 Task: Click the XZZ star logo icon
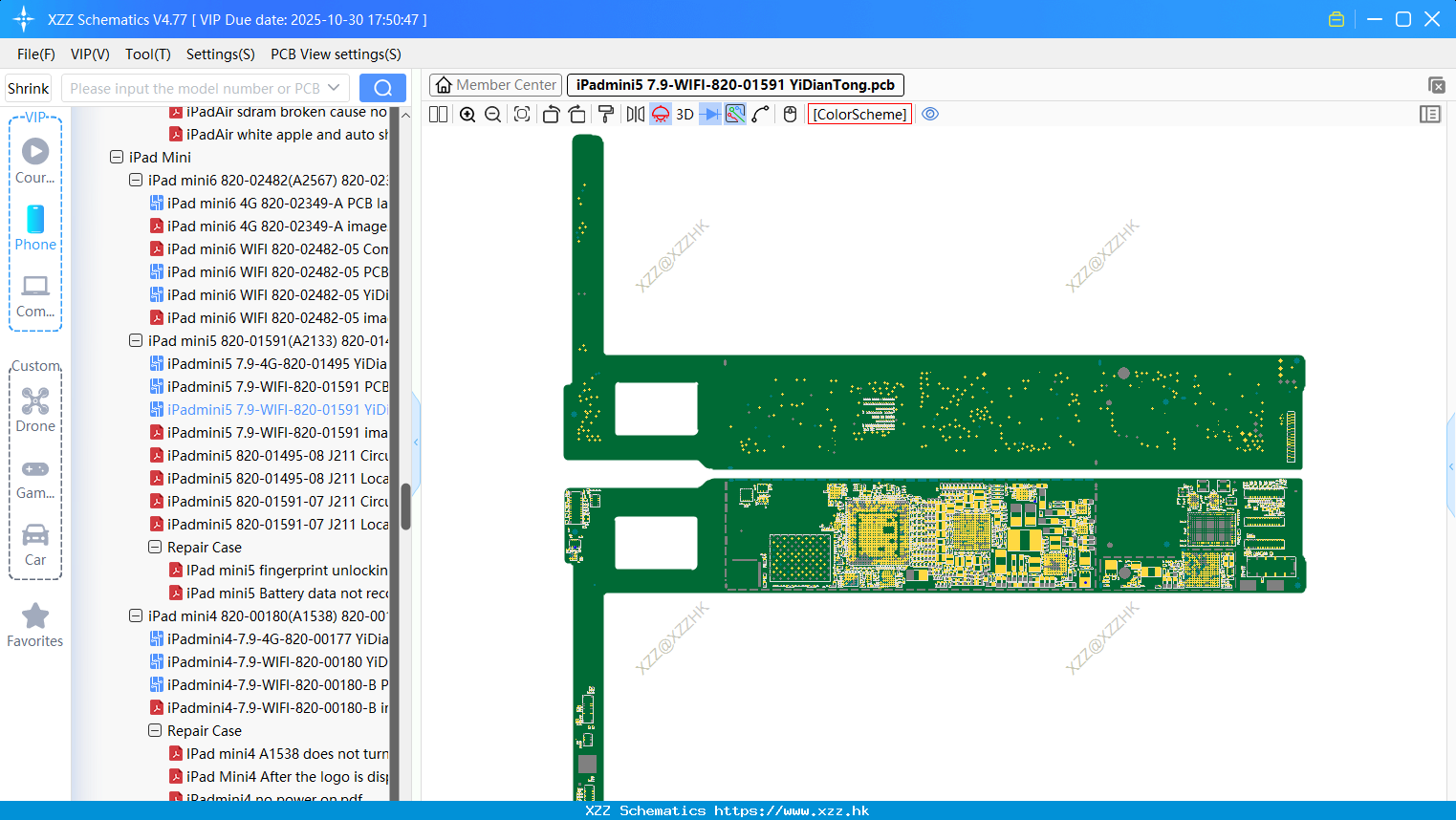pyautogui.click(x=24, y=19)
